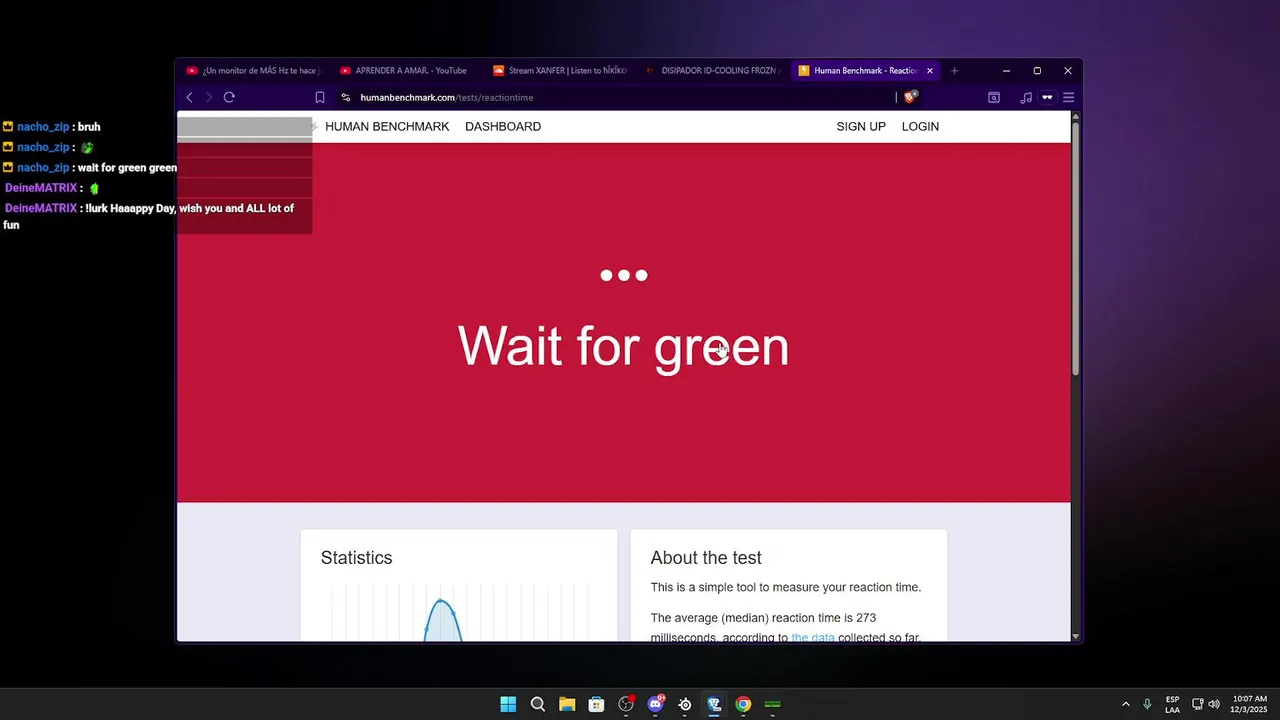Open a new browser tab
This screenshot has height=720, width=1280.
point(954,71)
